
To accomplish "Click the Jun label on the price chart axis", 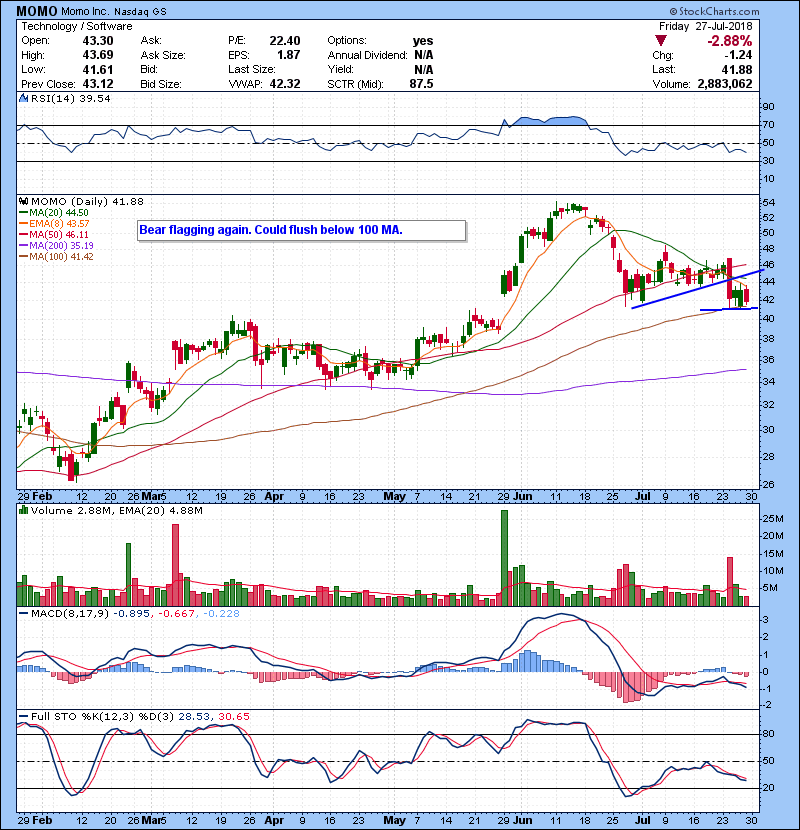I will pyautogui.click(x=523, y=497).
